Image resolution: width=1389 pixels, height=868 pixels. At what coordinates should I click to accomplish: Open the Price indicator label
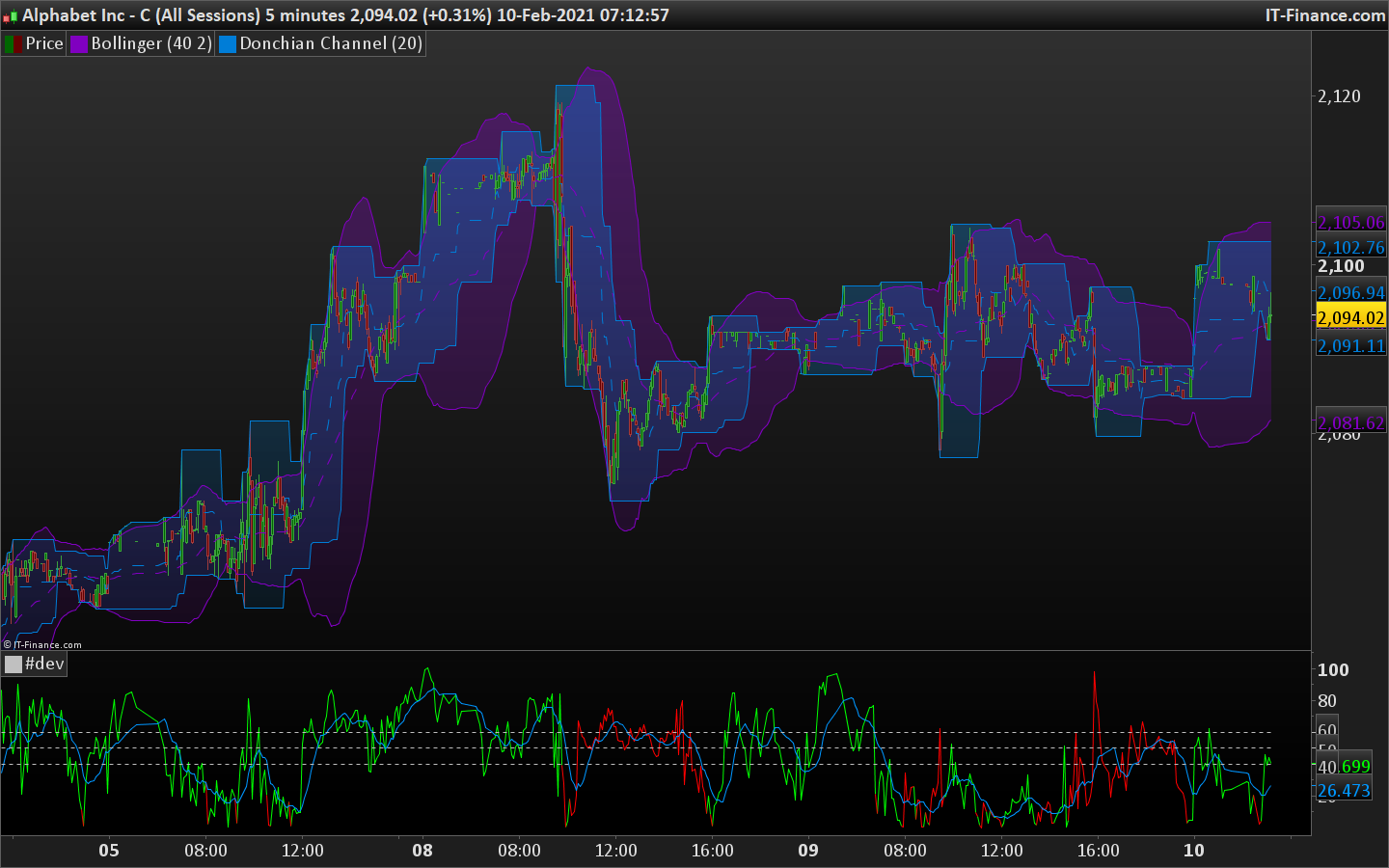point(44,43)
